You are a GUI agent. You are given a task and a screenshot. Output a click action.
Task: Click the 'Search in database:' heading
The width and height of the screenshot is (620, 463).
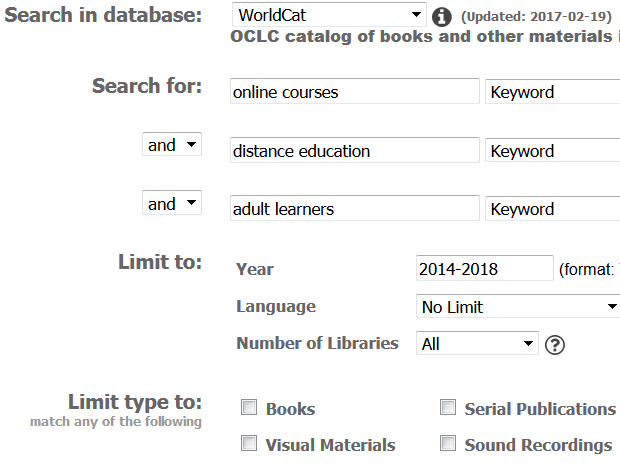point(103,15)
